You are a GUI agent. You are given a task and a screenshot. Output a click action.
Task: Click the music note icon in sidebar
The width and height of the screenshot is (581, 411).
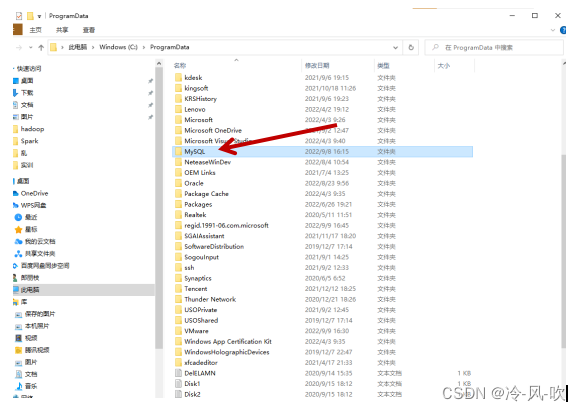pos(19,386)
